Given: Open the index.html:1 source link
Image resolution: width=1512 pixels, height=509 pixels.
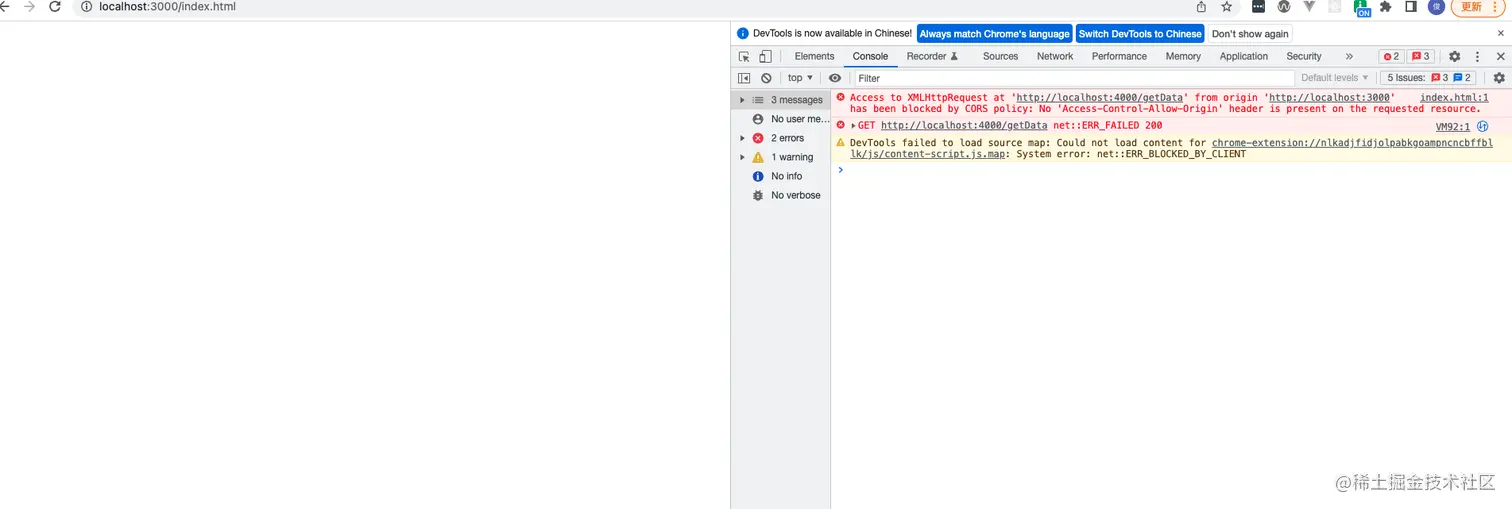Looking at the screenshot, I should click(x=1454, y=98).
